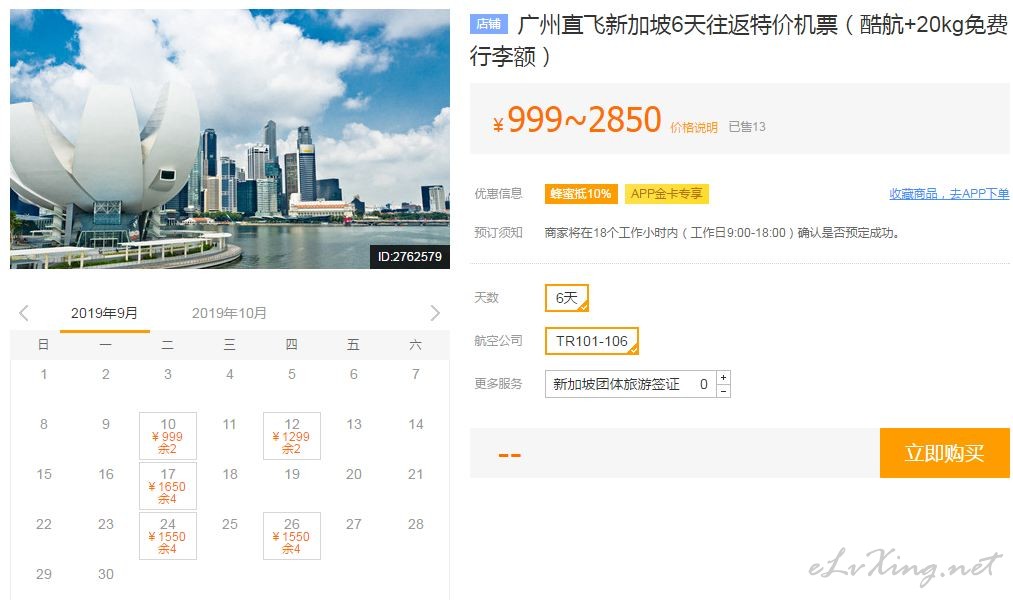Select September 17 priced ¥1650

pos(168,486)
